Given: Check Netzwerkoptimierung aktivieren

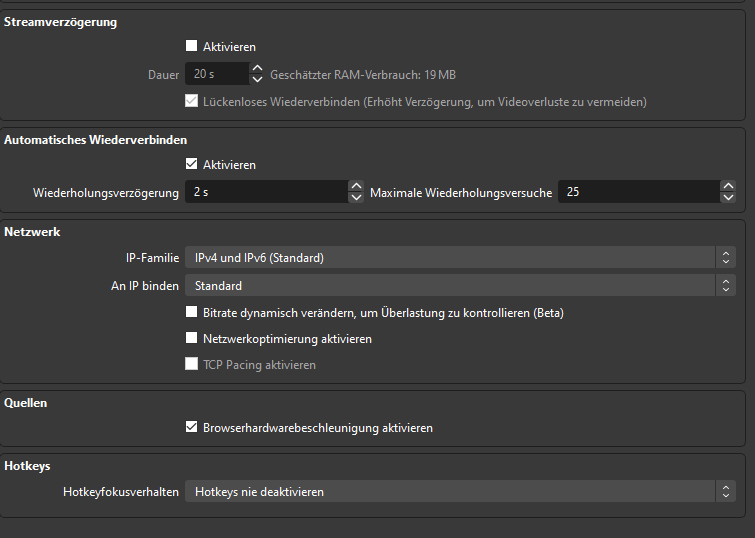Looking at the screenshot, I should click(192, 339).
